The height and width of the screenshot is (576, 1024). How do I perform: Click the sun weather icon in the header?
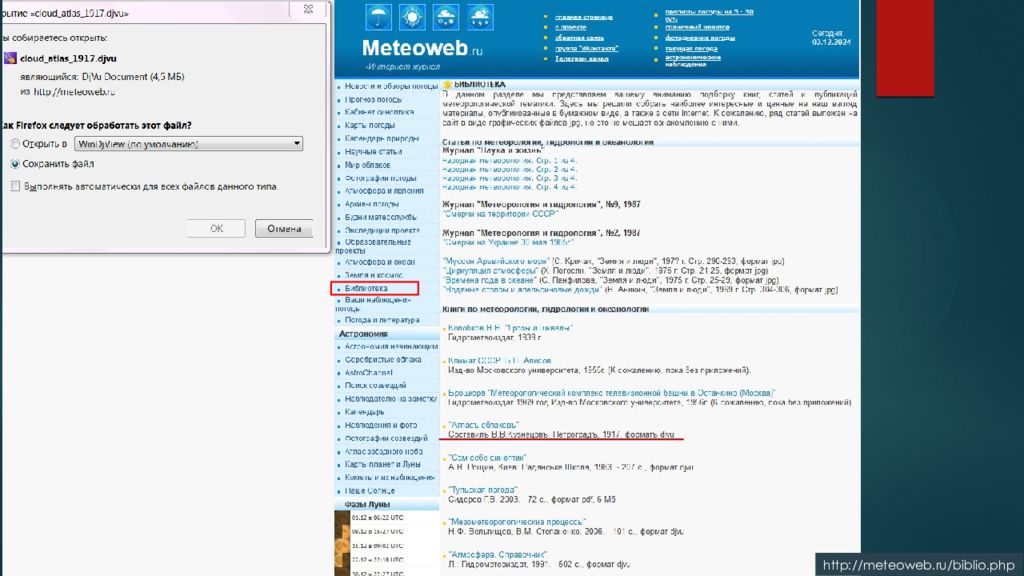coord(412,18)
